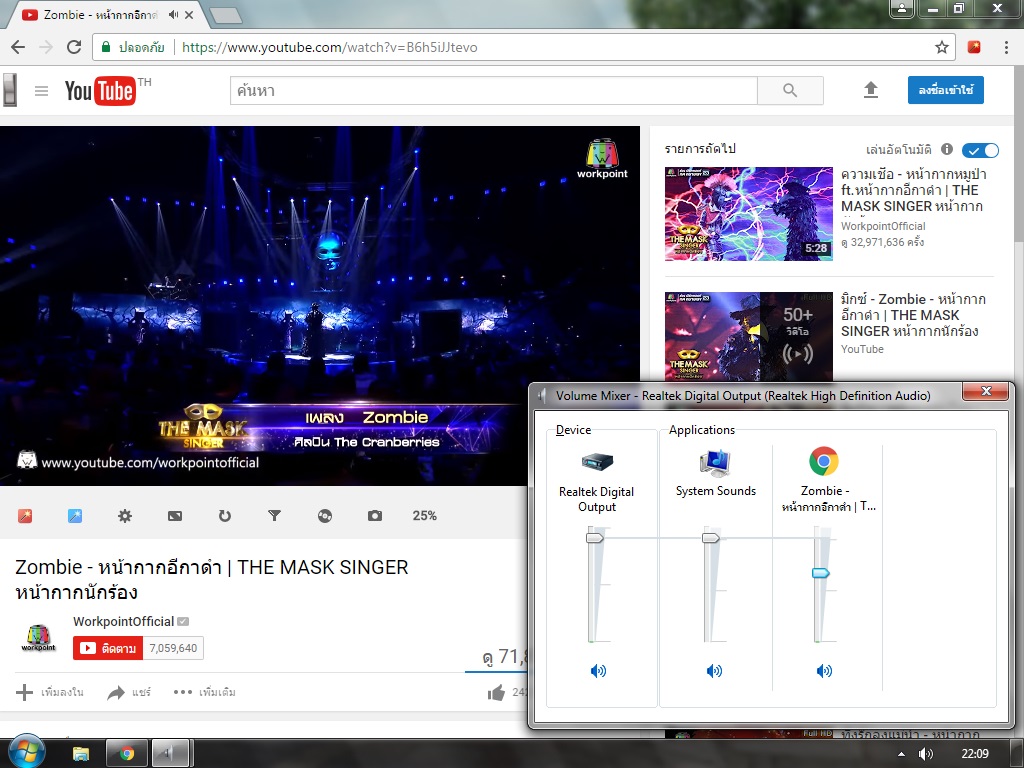Viewport: 1024px width, 768px height.
Task: Click the YouTube search magnifier button
Action: [790, 91]
